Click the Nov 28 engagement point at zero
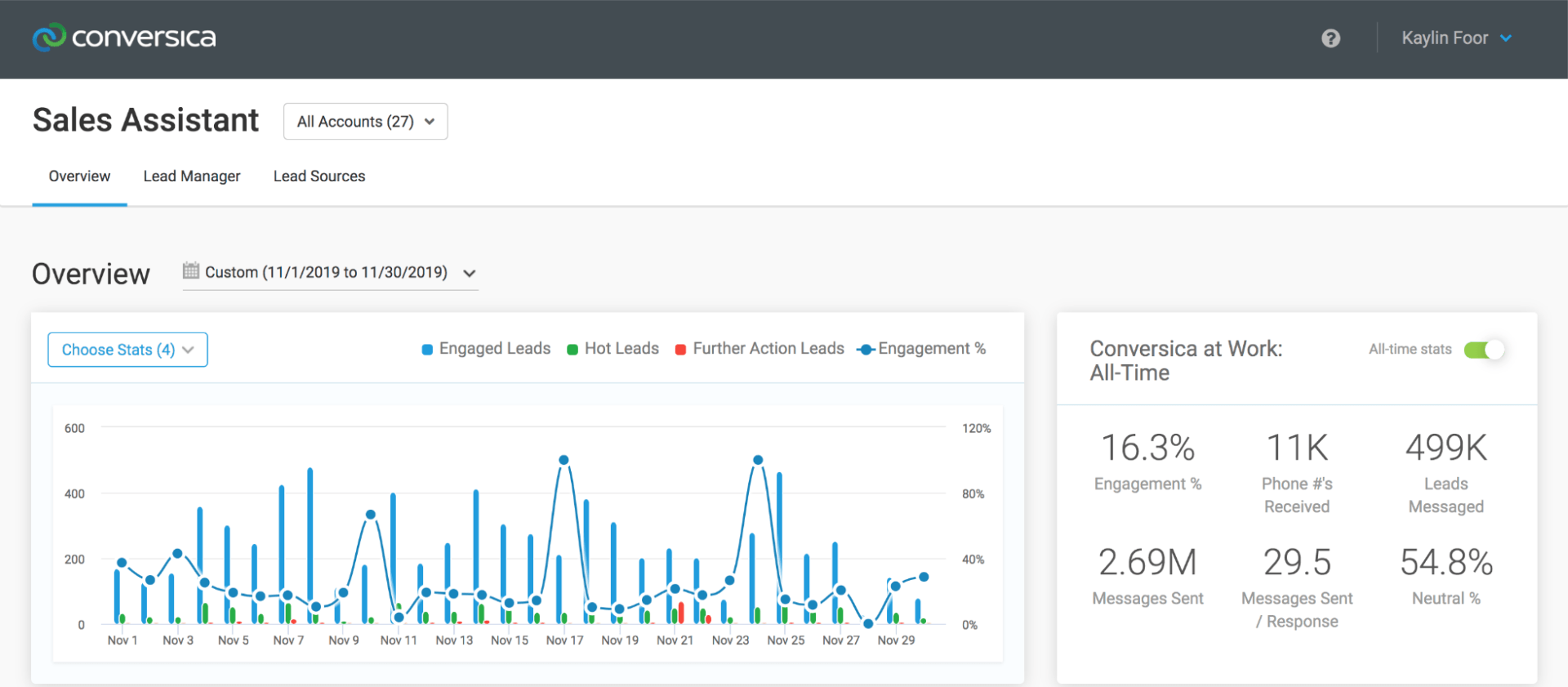Viewport: 1568px width, 687px height. coord(868,624)
